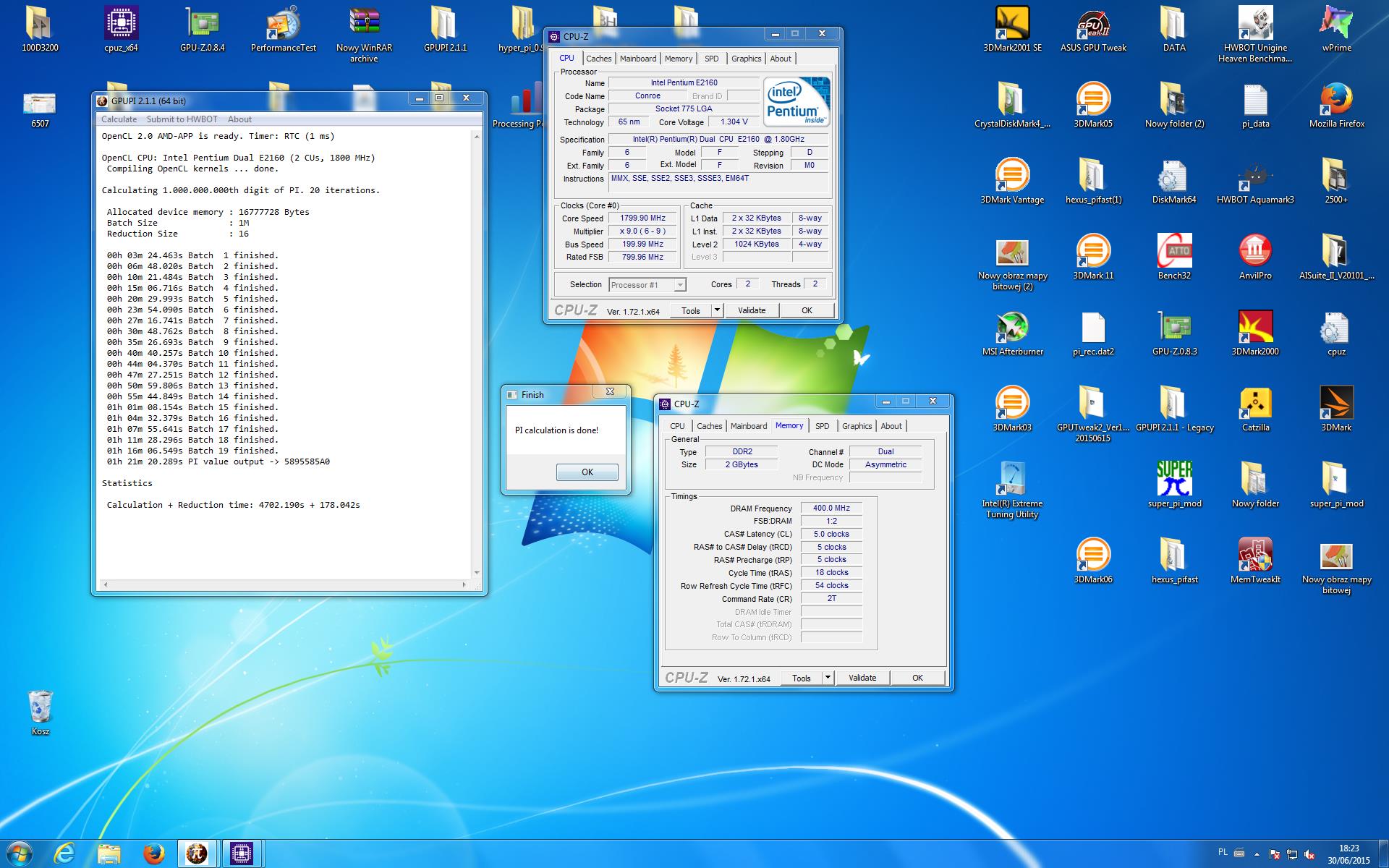This screenshot has width=1389, height=868.
Task: Click the tray volume speaker icon
Action: [1309, 855]
